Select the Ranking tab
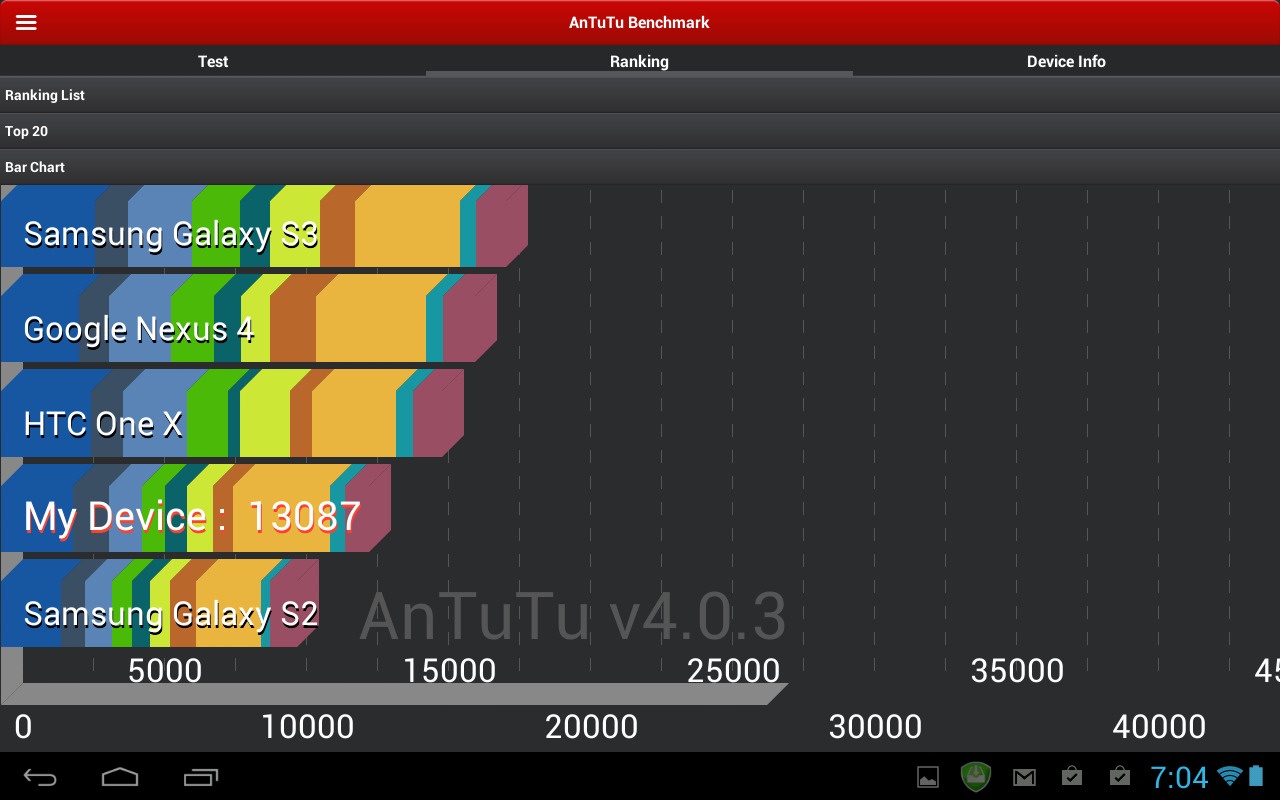 [639, 61]
